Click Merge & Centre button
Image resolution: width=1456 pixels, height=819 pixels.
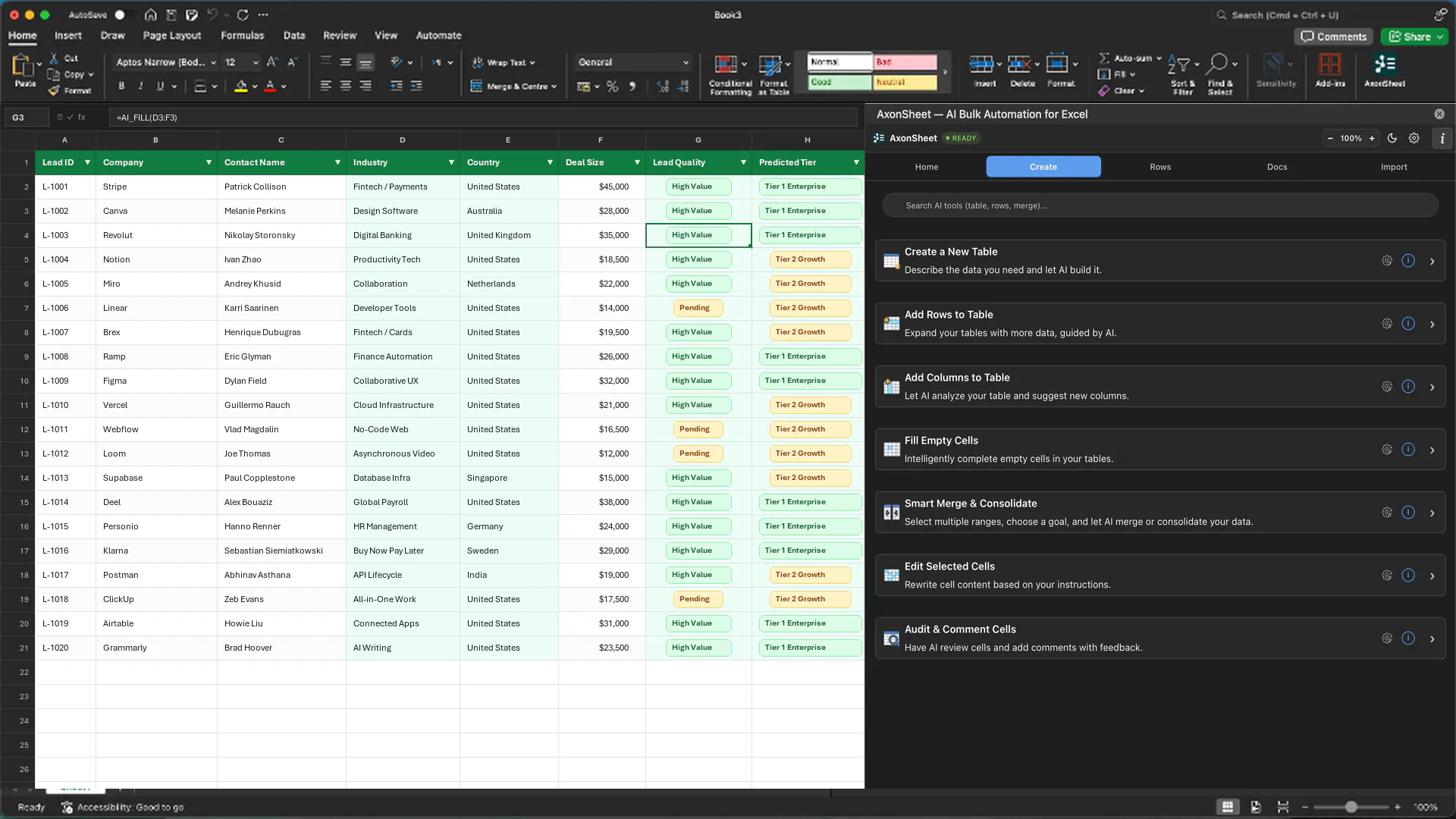513,86
